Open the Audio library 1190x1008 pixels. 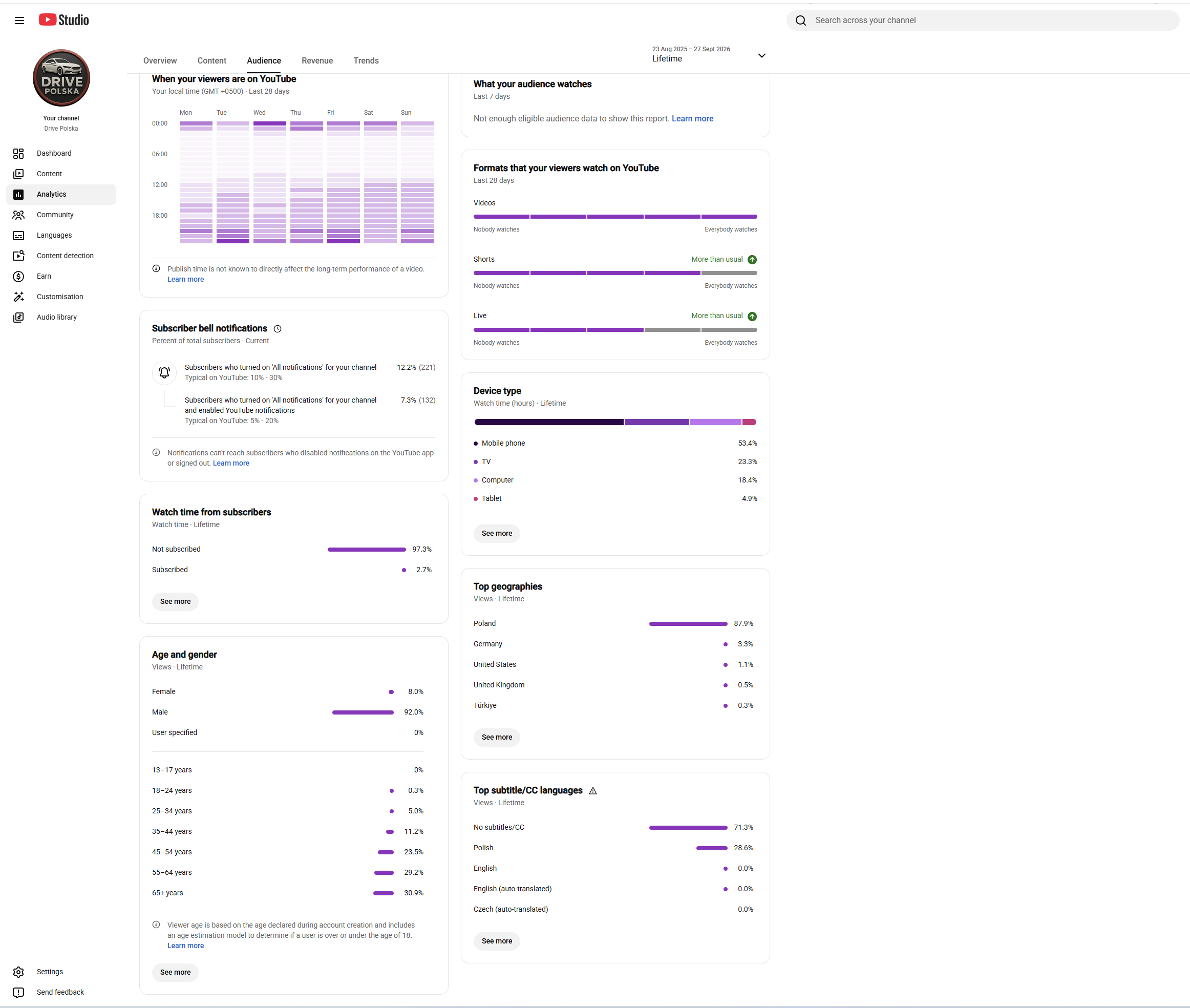pos(61,317)
